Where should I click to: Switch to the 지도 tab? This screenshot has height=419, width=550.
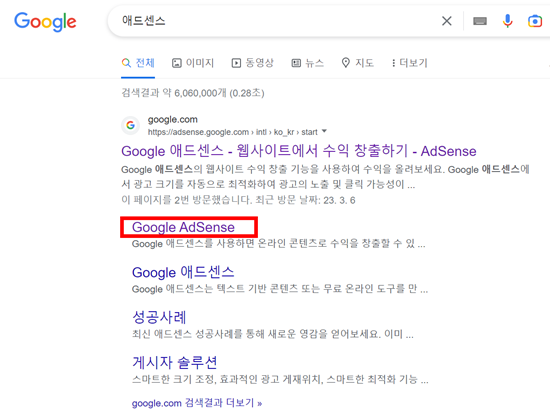point(357,63)
